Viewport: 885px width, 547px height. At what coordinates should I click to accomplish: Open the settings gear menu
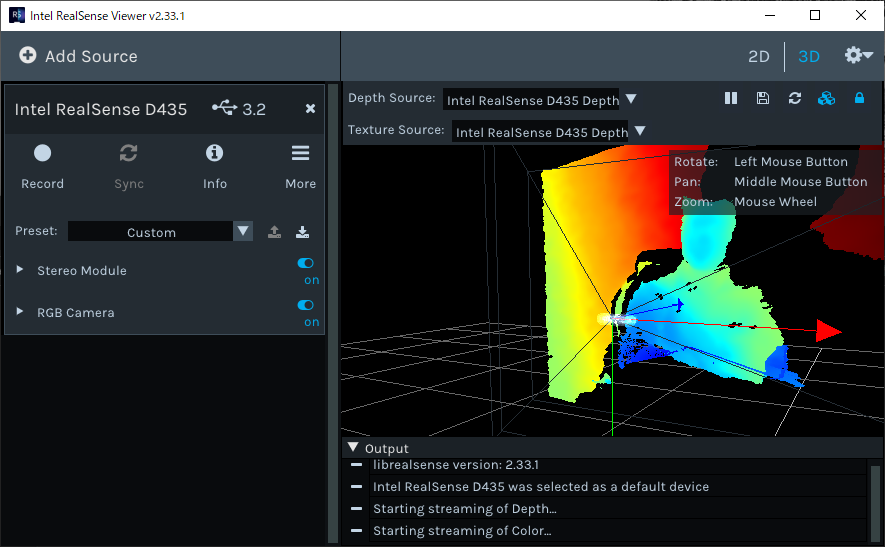858,55
